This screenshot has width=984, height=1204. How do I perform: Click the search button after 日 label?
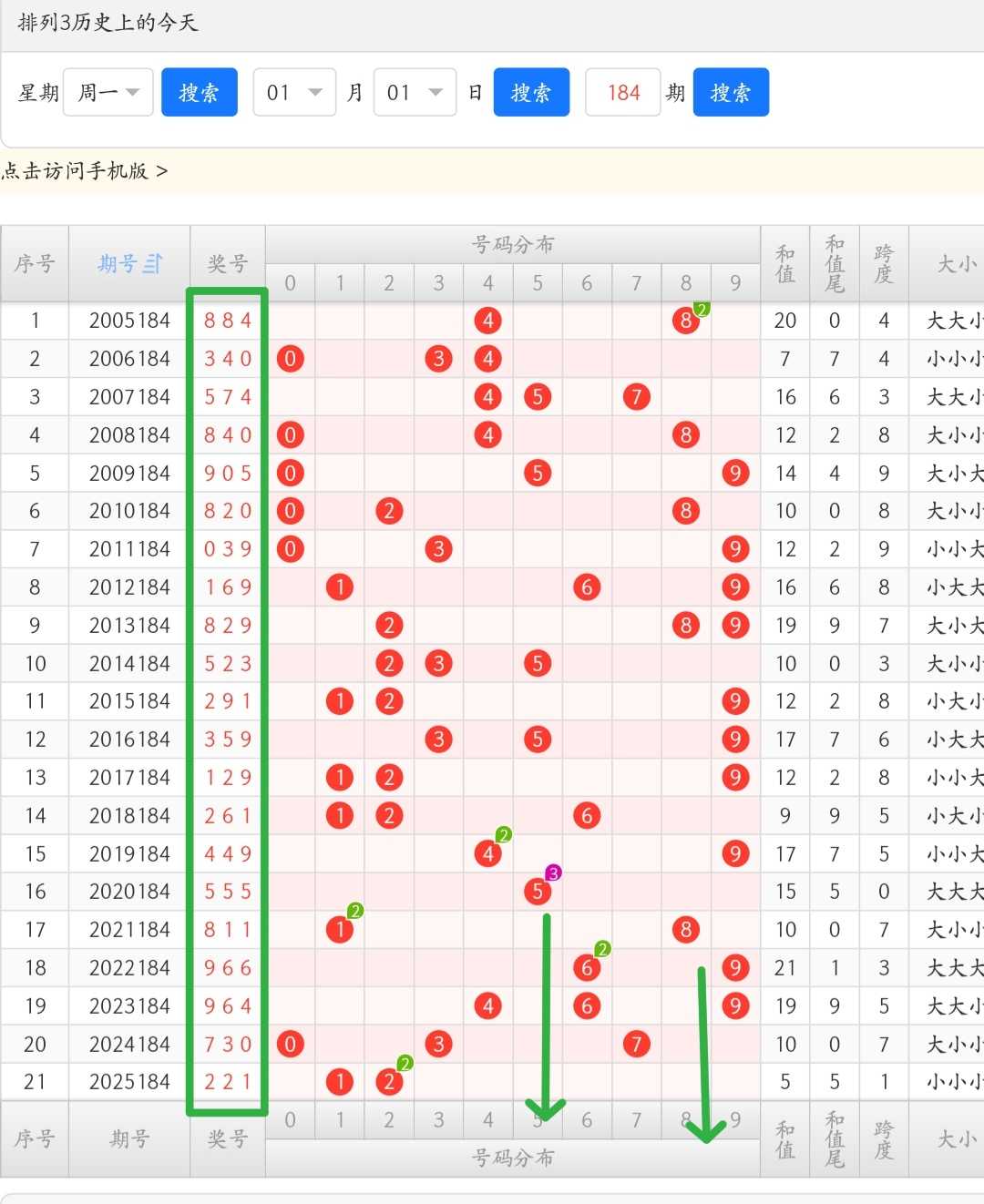[531, 92]
